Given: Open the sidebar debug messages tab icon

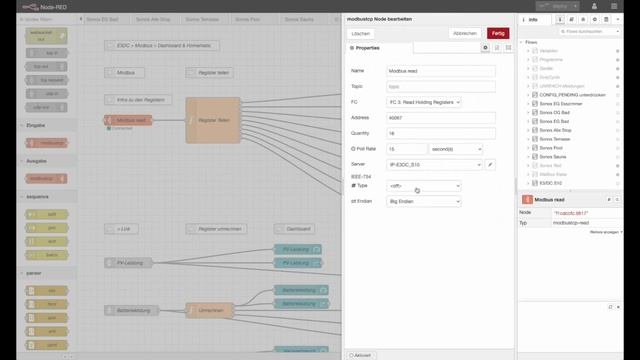Looking at the screenshot, I should (x=583, y=20).
